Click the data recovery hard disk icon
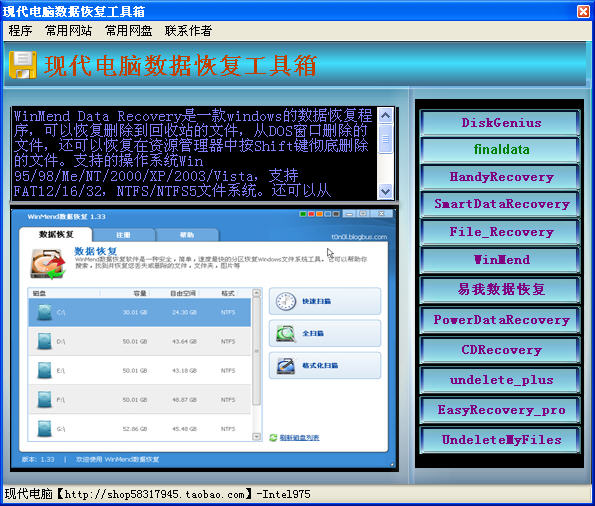The image size is (595, 506). click(x=48, y=263)
